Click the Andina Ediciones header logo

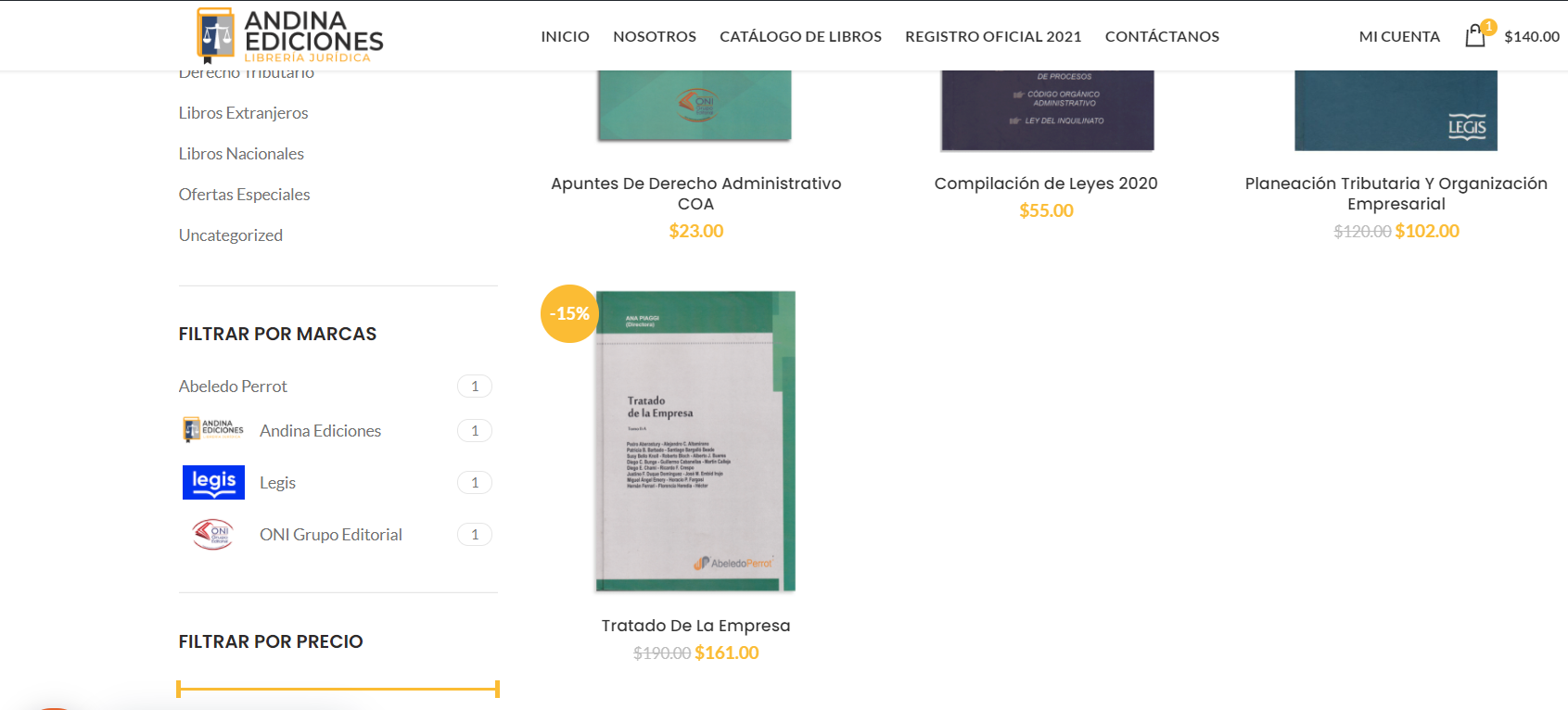point(289,35)
